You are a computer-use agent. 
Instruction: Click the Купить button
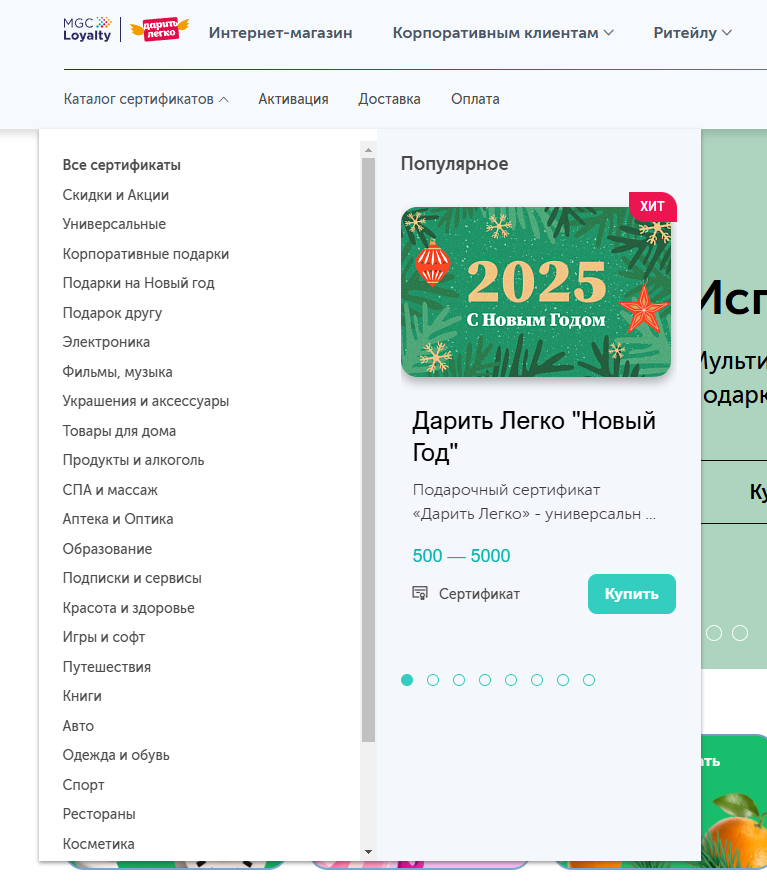[x=632, y=594]
